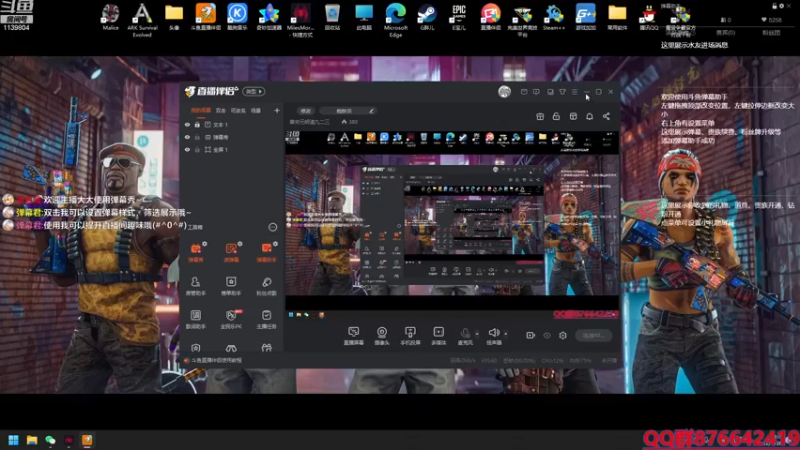Add a 摄像头 camera source
The image size is (800, 450).
coord(382,336)
